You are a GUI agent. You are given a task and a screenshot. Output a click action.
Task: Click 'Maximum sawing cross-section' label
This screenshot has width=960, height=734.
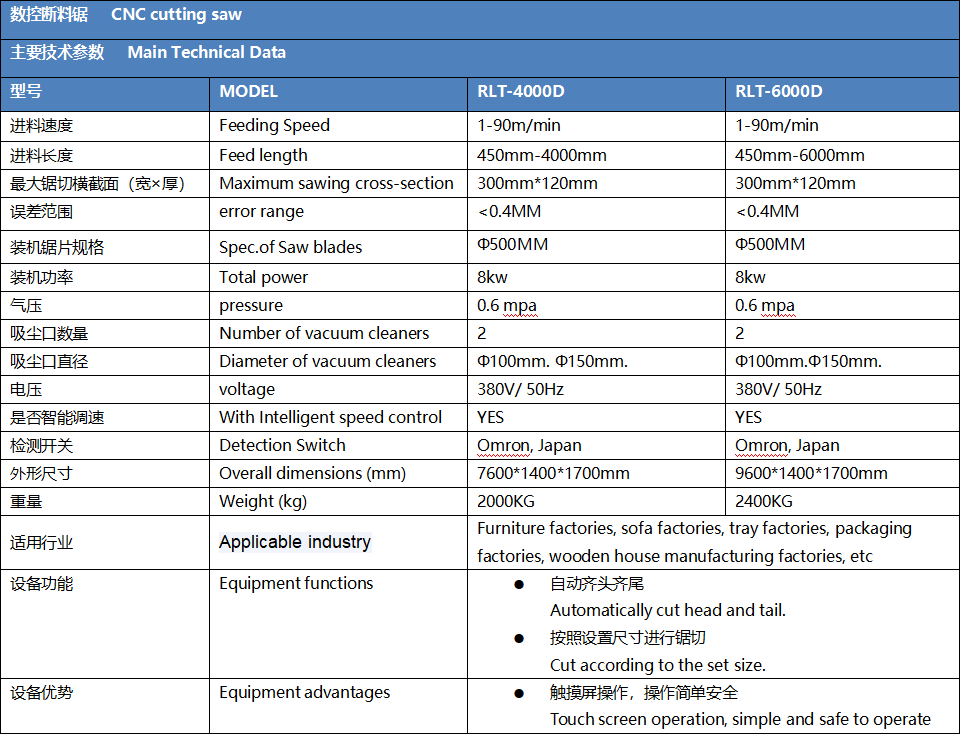pyautogui.click(x=336, y=184)
